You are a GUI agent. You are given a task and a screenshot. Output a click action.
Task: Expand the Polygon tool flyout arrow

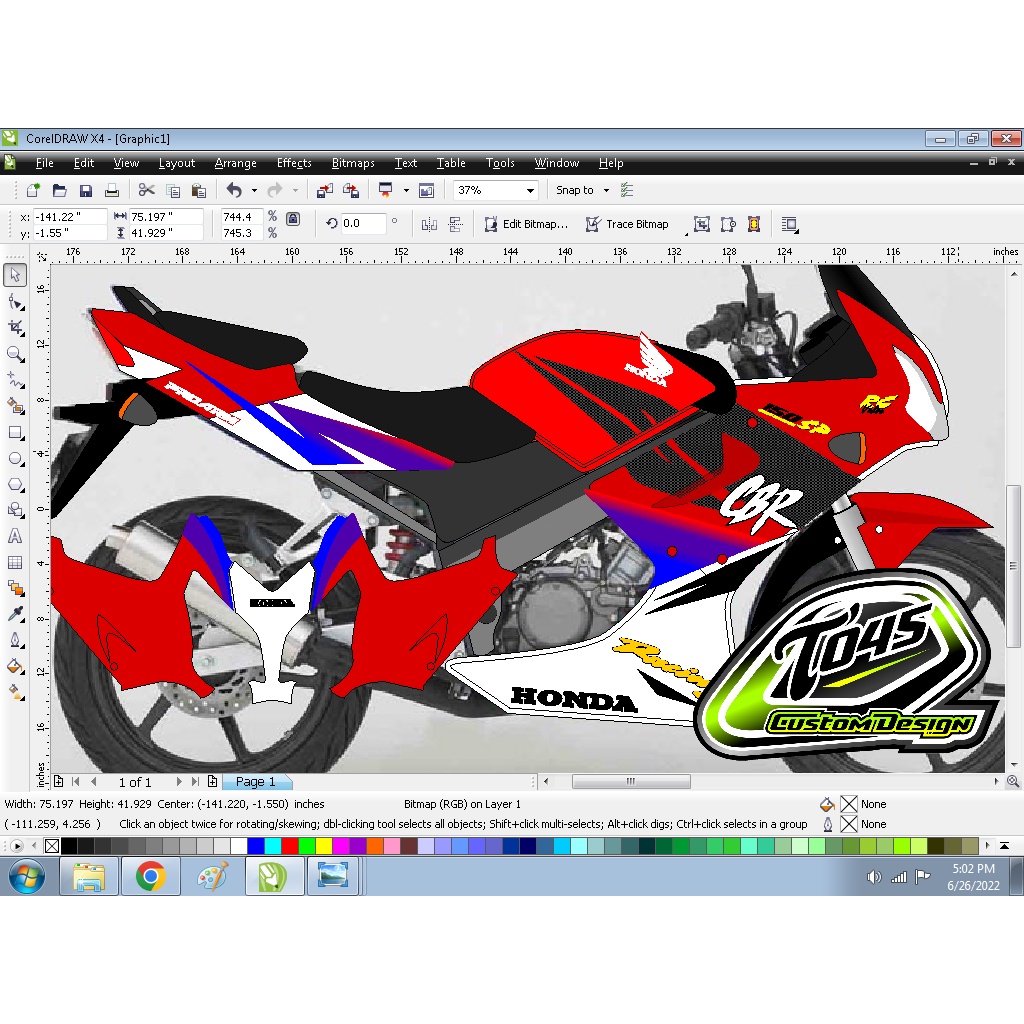[24, 491]
